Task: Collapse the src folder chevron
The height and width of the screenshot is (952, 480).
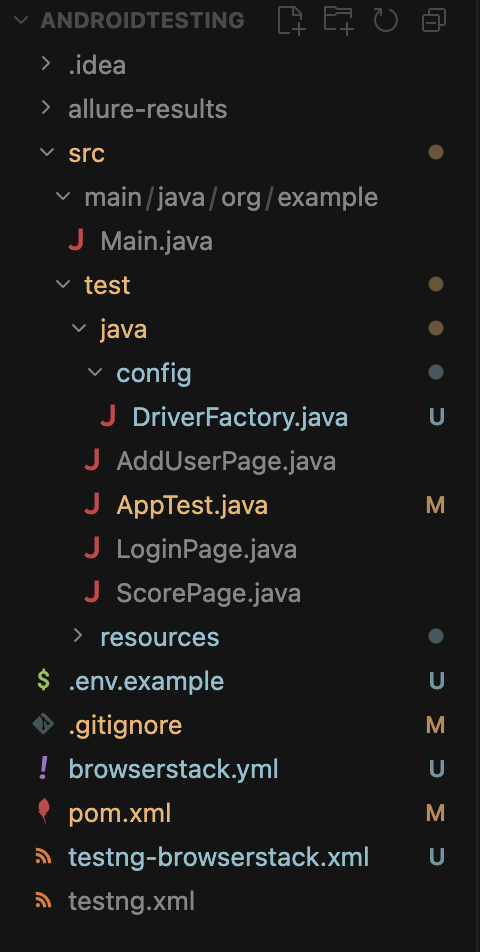Action: coord(47,152)
